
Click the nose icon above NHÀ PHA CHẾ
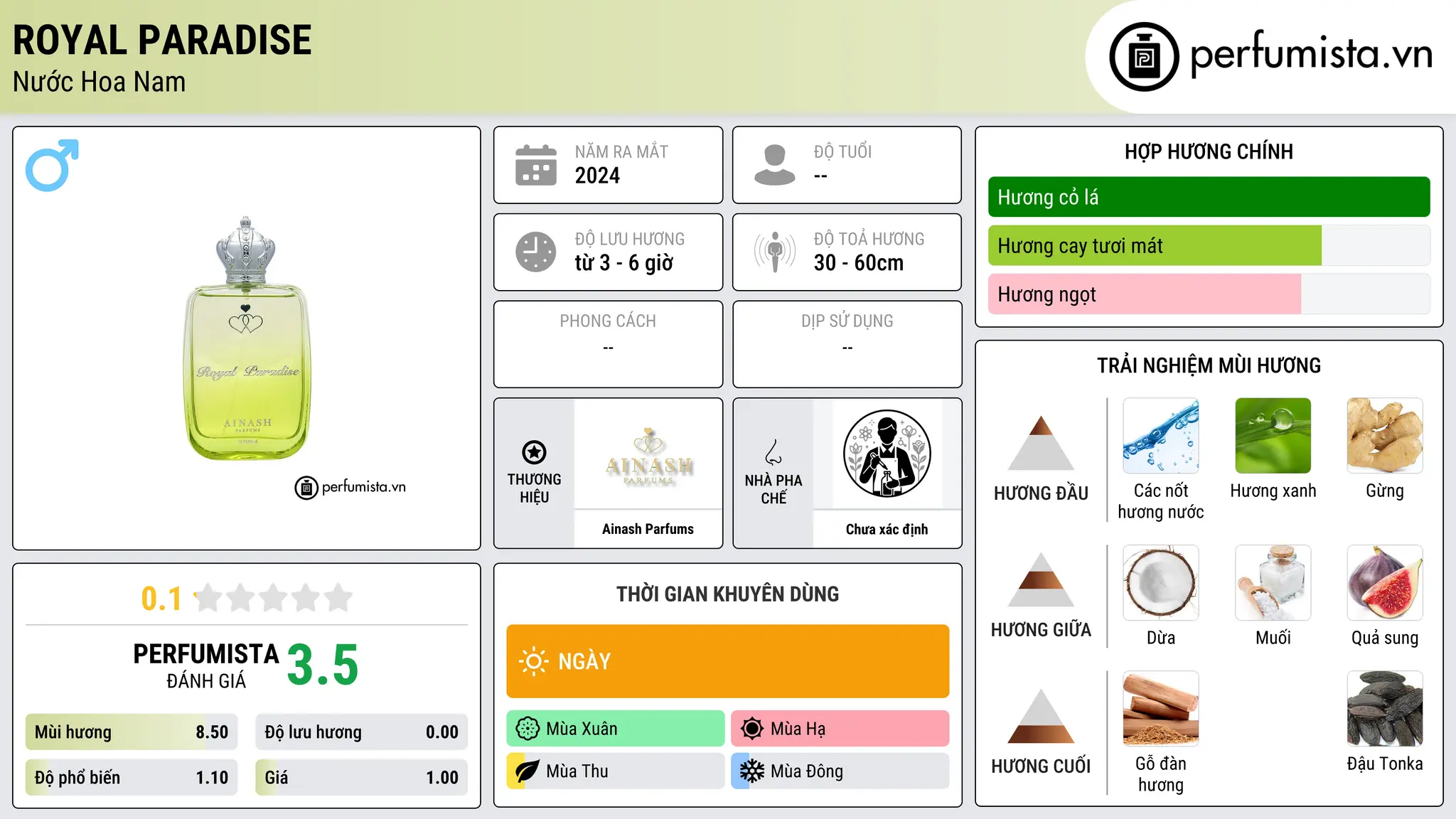[x=773, y=452]
